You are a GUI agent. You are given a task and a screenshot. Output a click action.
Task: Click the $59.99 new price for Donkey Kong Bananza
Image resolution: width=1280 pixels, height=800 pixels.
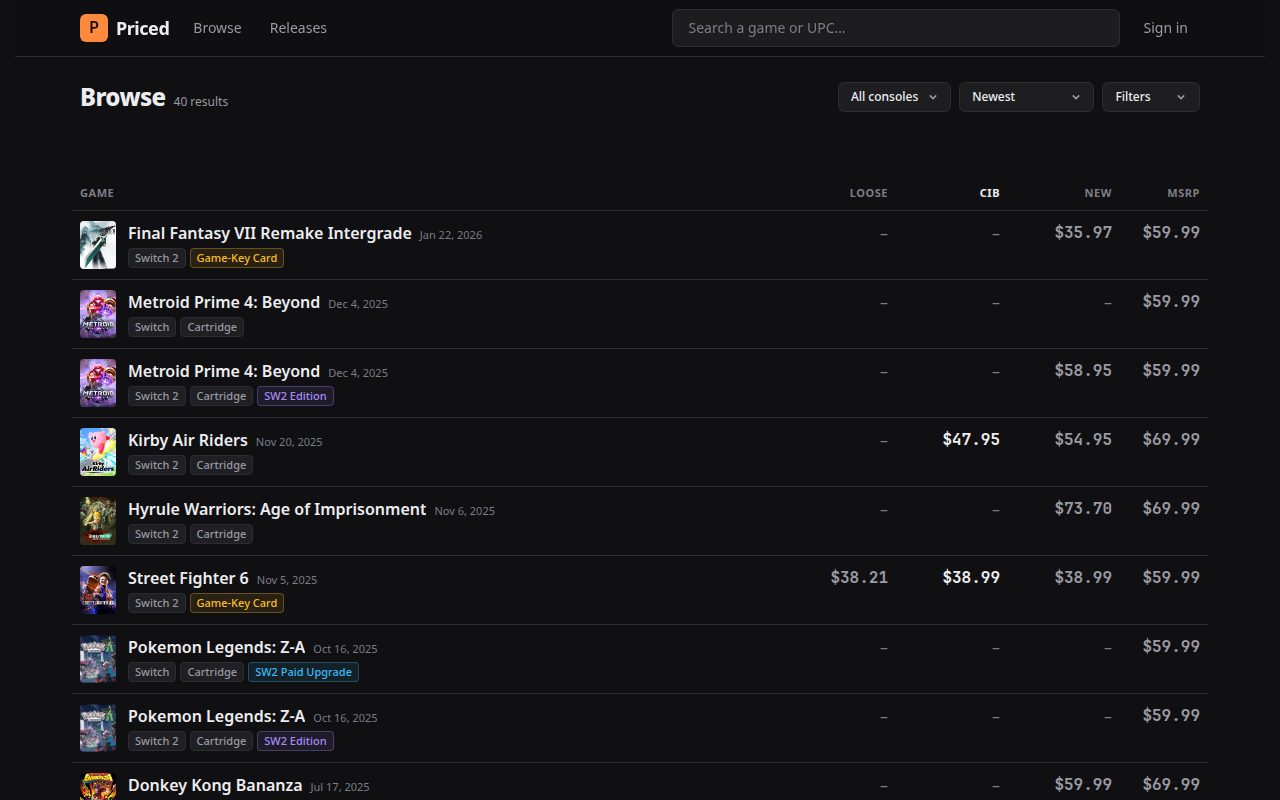(x=1083, y=784)
